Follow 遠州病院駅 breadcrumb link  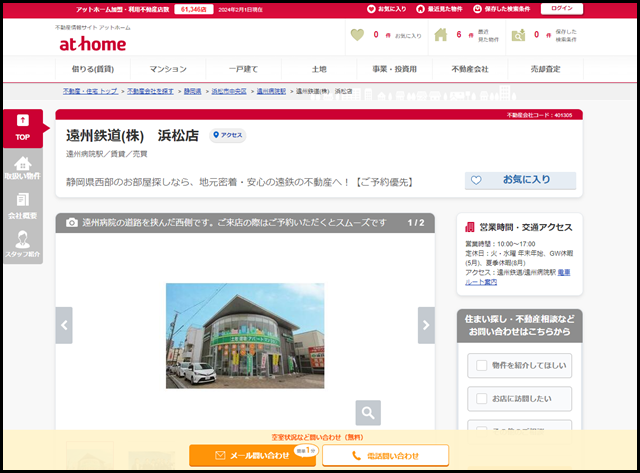point(271,91)
